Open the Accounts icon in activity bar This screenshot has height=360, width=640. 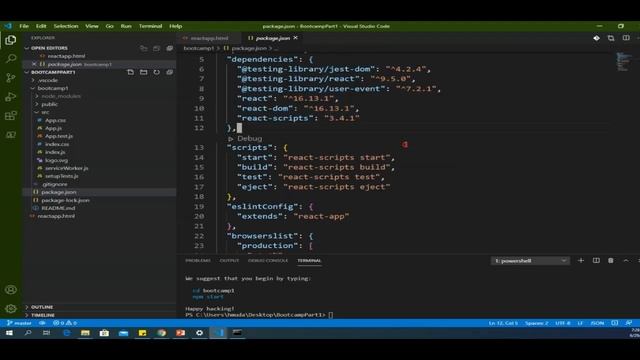point(11,290)
